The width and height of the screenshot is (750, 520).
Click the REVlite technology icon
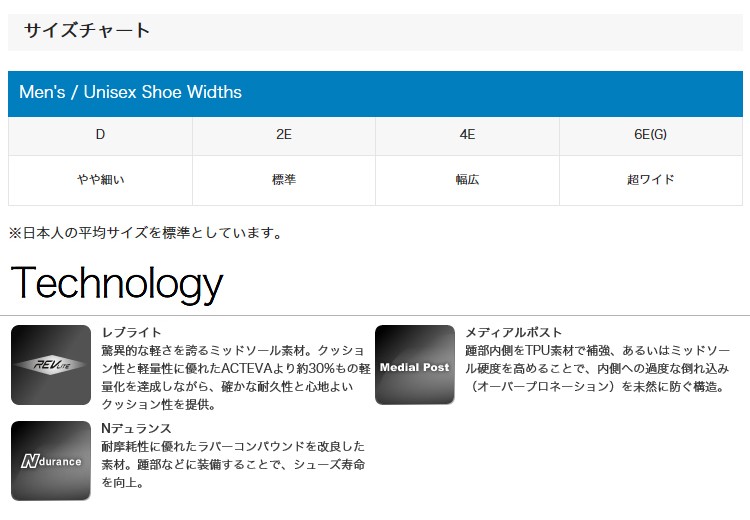click(x=51, y=365)
